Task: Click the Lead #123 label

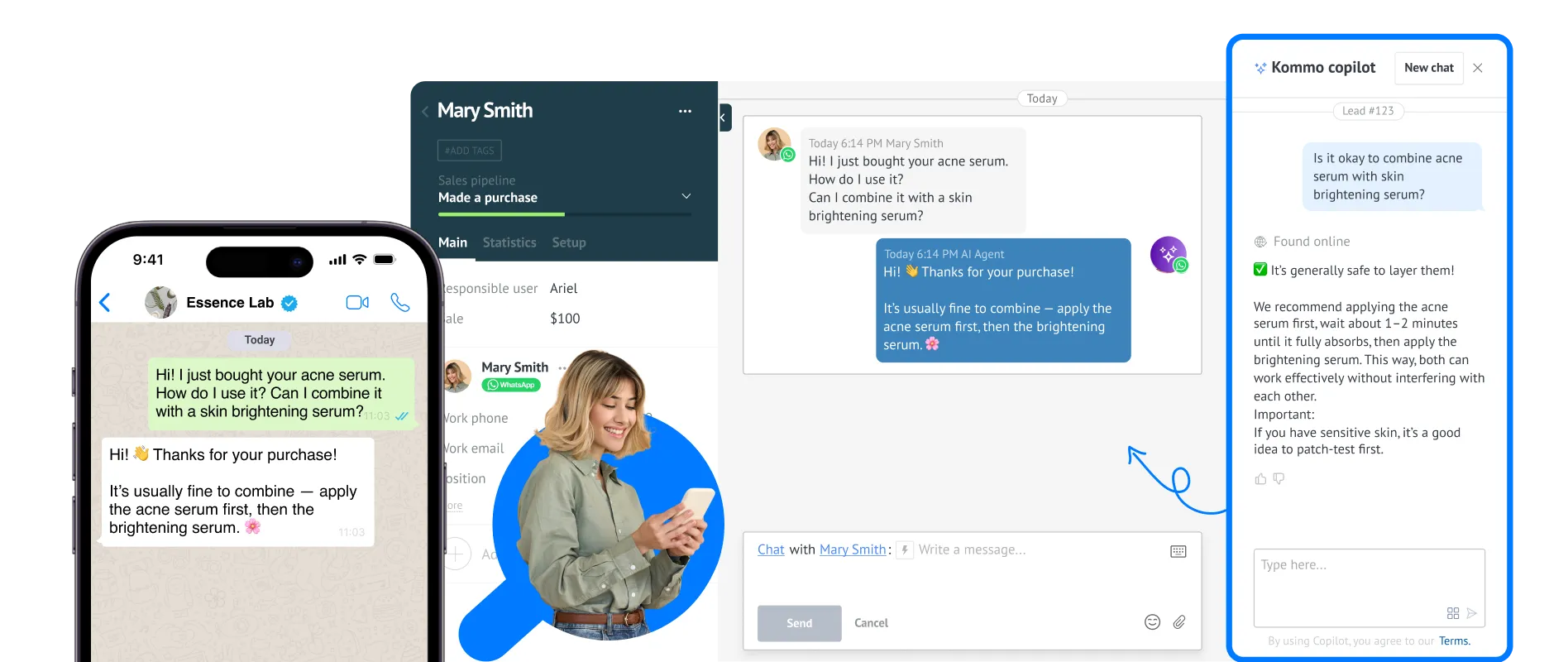Action: [1368, 111]
